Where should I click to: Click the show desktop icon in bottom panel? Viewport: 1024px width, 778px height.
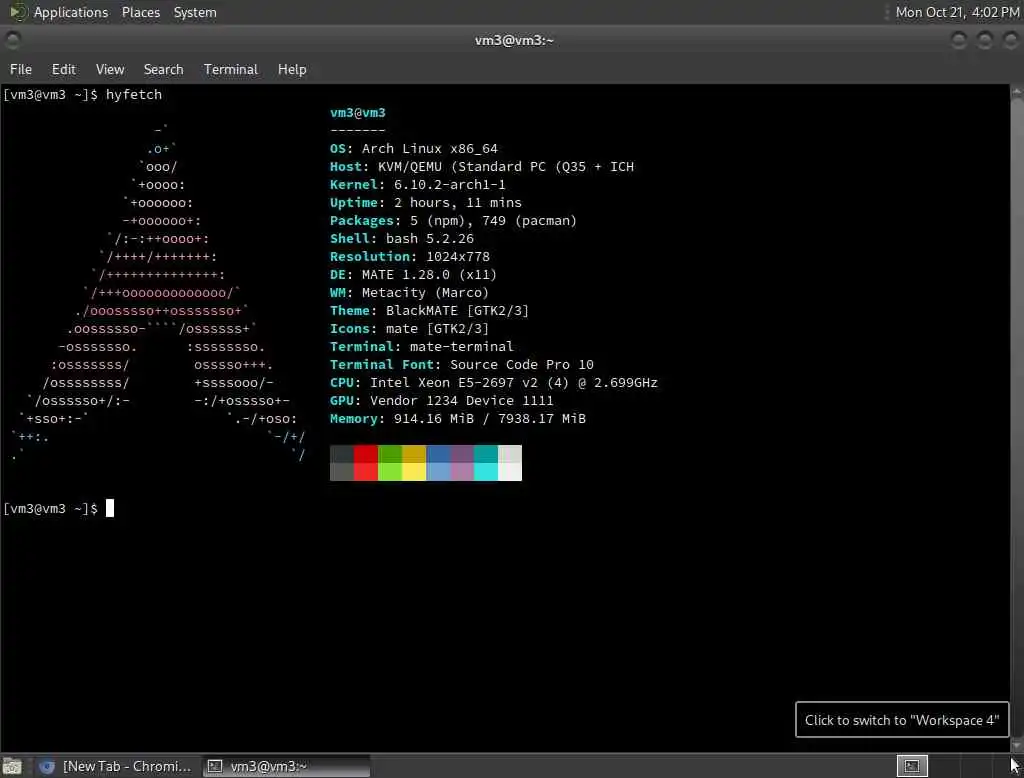pos(12,766)
